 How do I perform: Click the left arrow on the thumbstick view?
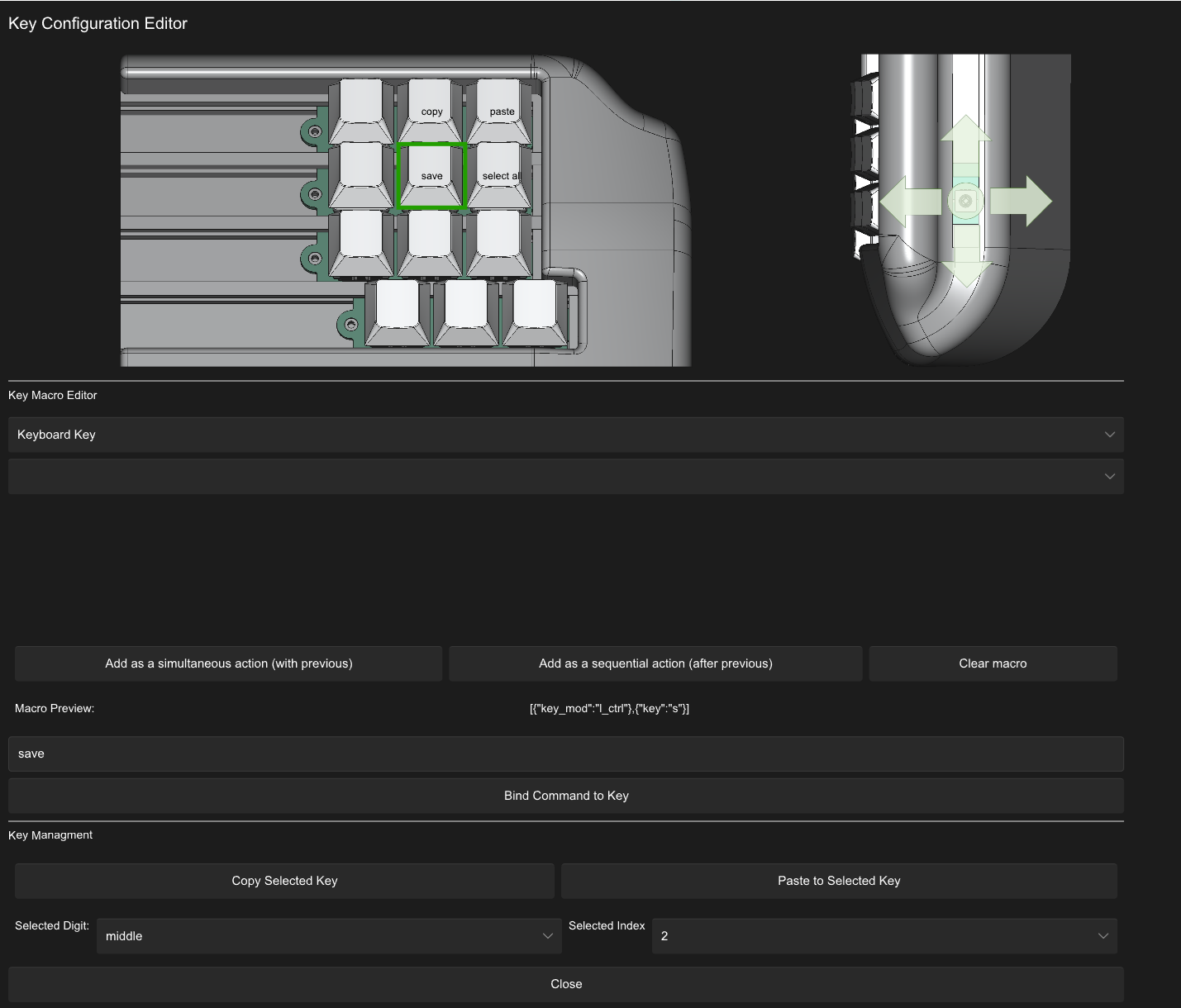910,201
